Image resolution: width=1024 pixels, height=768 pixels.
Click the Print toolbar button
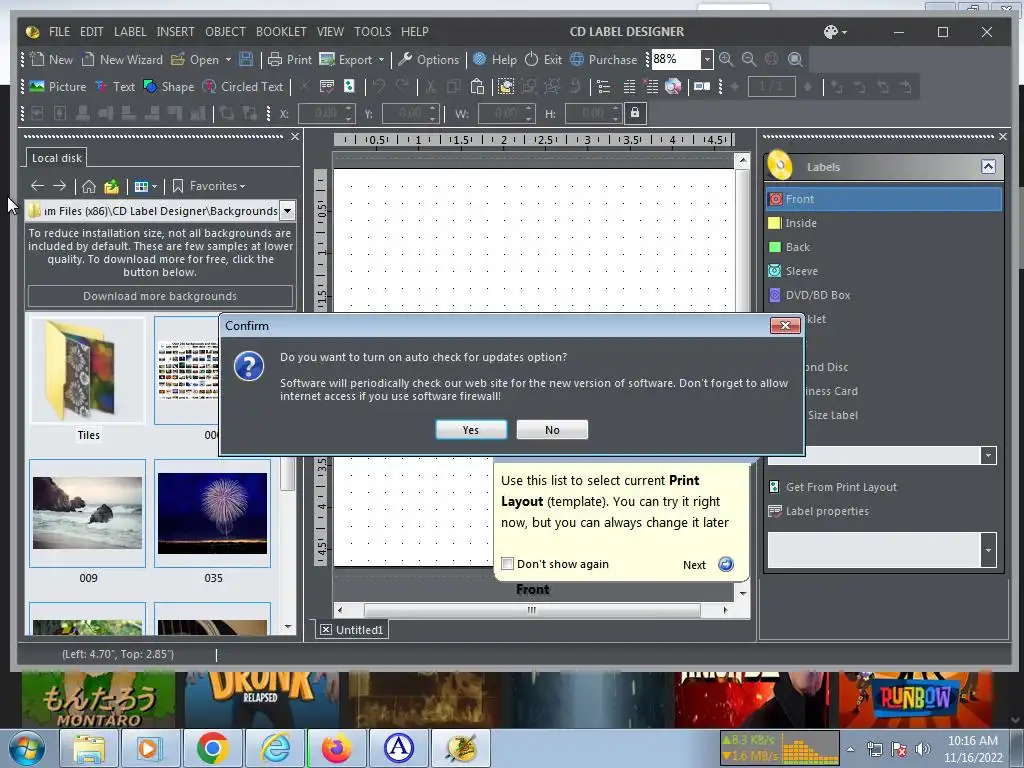pyautogui.click(x=290, y=59)
